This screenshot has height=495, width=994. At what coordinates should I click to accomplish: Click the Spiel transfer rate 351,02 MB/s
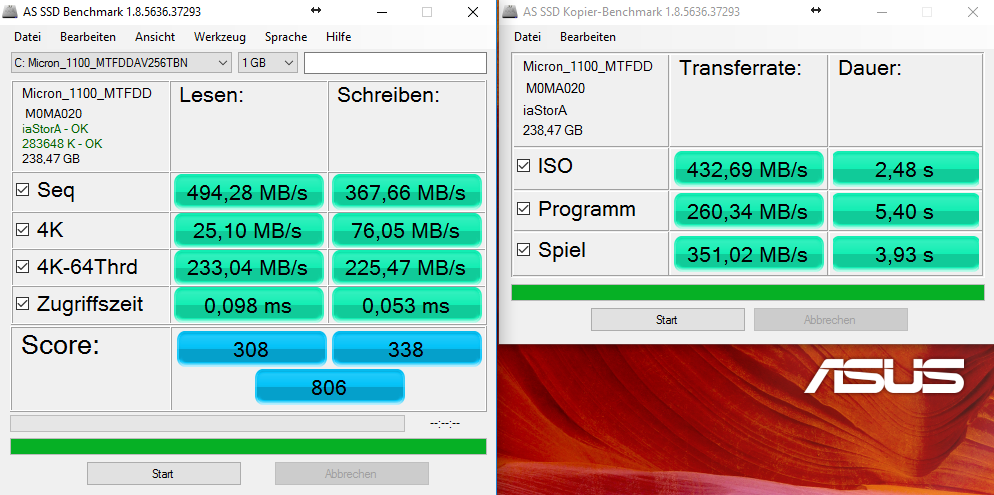point(749,254)
